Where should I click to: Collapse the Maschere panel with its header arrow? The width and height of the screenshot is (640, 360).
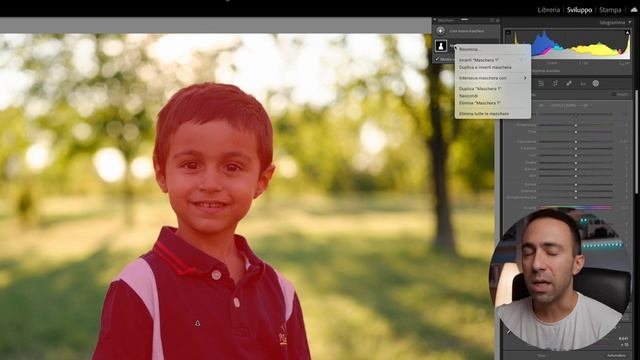point(435,20)
